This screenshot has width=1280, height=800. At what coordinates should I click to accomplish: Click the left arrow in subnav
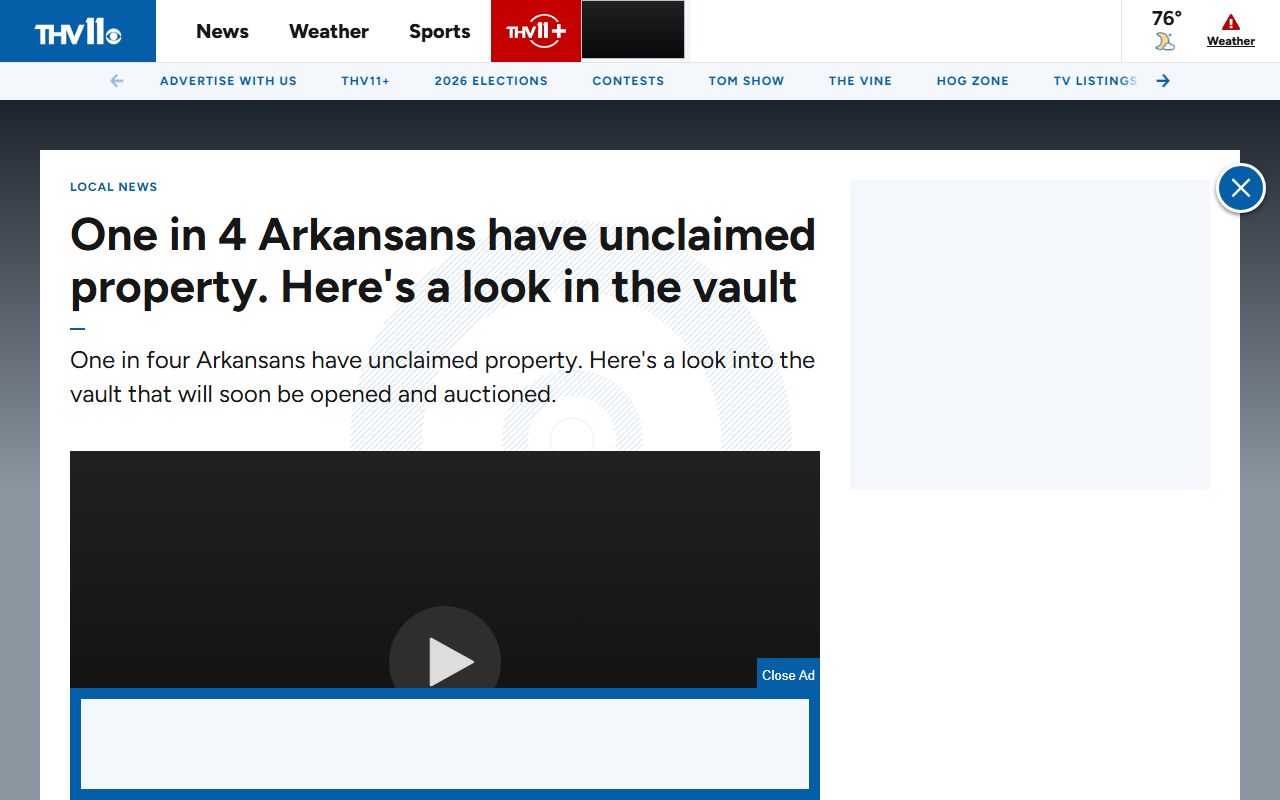tap(117, 81)
